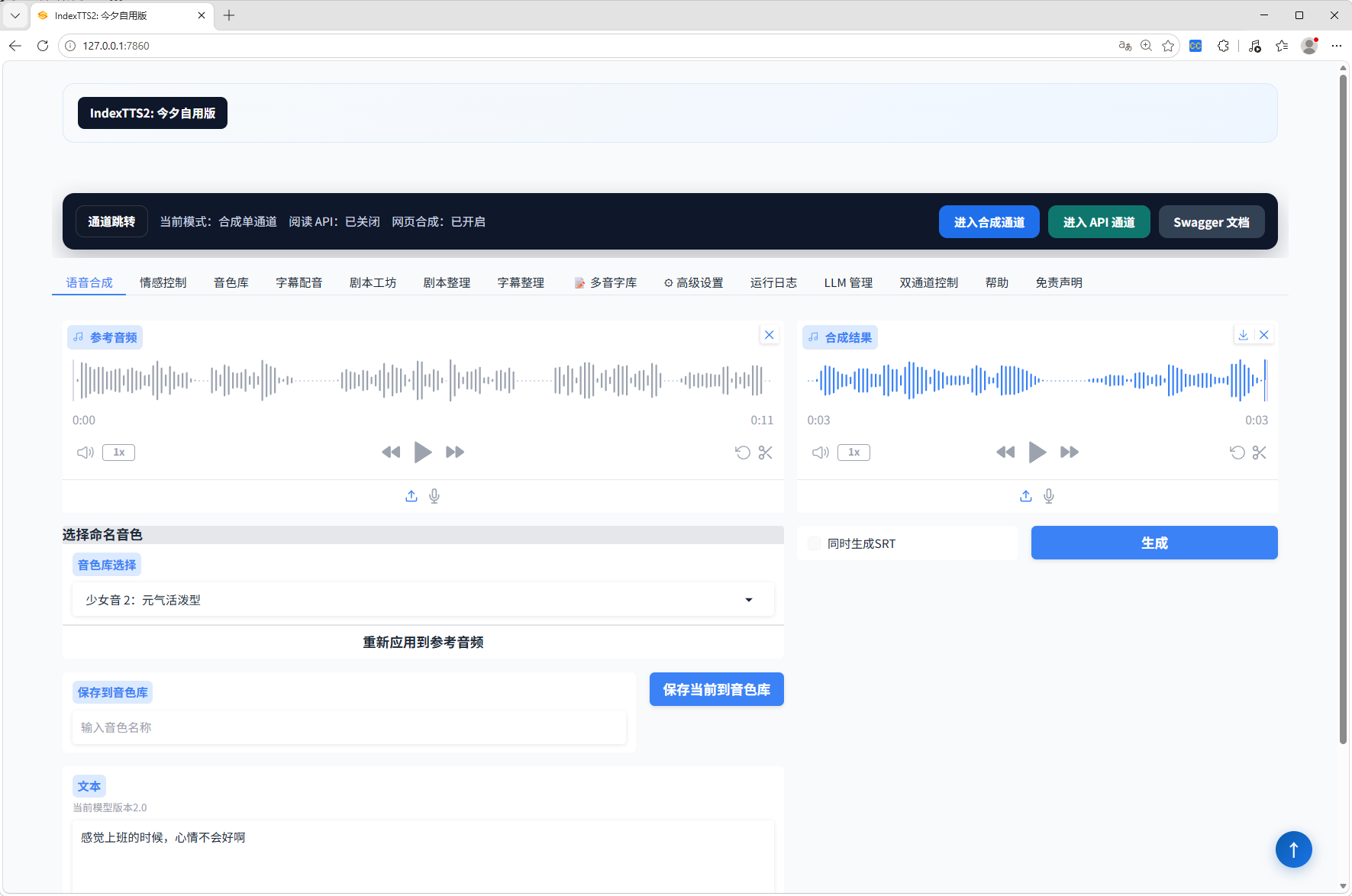Viewport: 1352px width, 896px height.
Task: Fast-forward the reference audio player
Action: pyautogui.click(x=455, y=453)
